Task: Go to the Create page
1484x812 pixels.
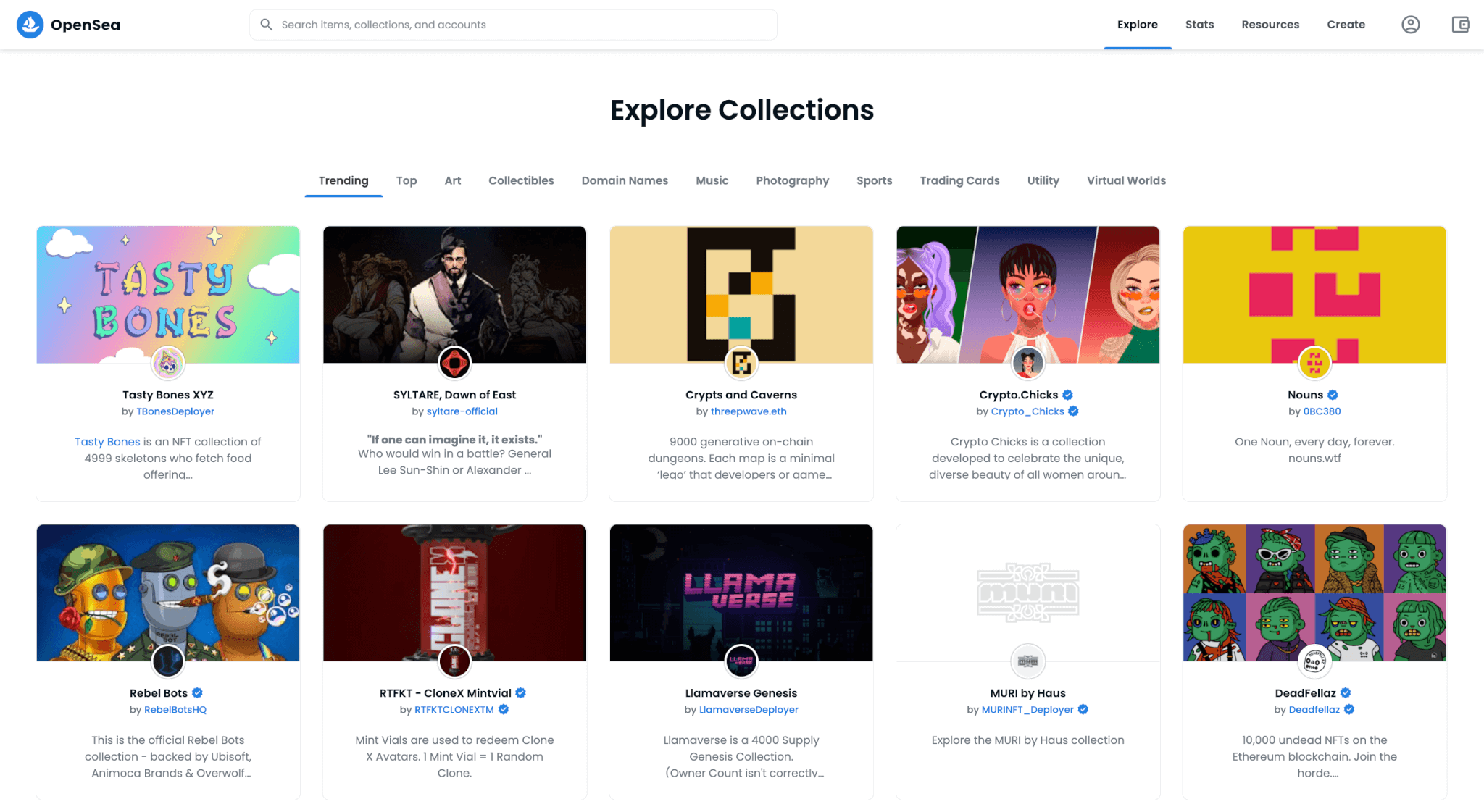Action: pyautogui.click(x=1346, y=25)
